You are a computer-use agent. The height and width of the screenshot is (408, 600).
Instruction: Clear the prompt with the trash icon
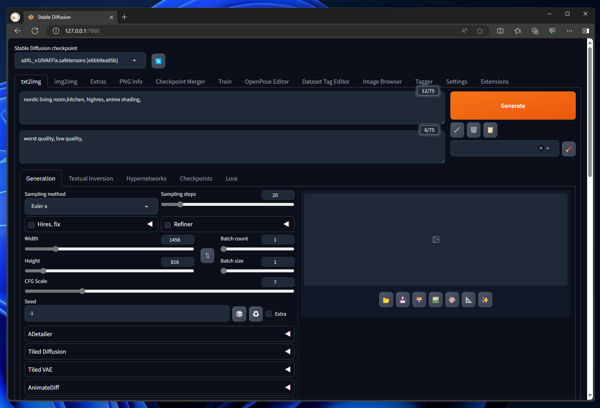tap(473, 130)
